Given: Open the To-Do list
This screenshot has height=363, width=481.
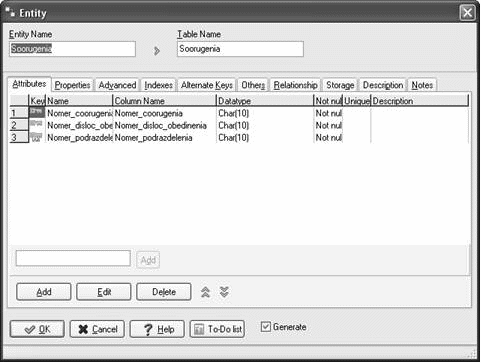Looking at the screenshot, I should [217, 329].
